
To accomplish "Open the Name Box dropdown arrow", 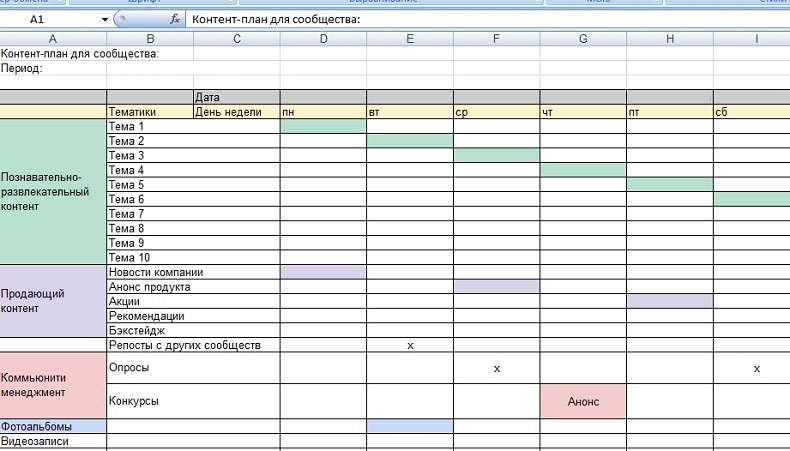I will (105, 20).
